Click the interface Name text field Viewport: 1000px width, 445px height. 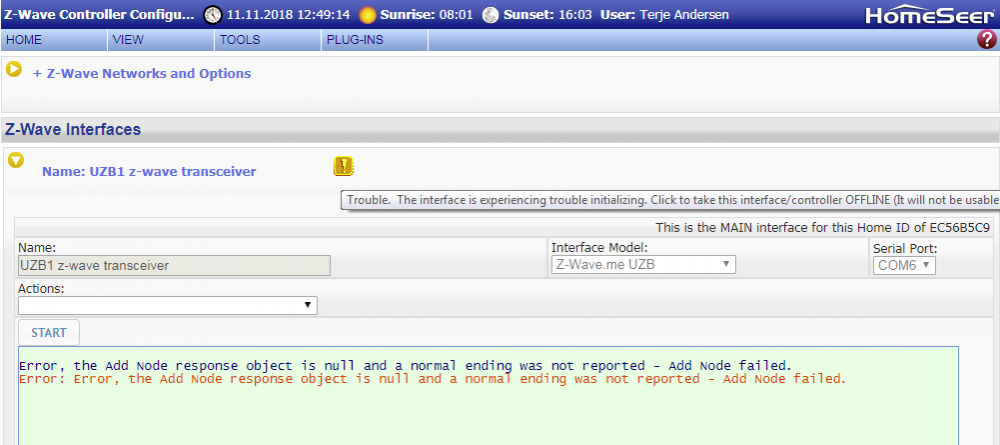[x=174, y=266]
